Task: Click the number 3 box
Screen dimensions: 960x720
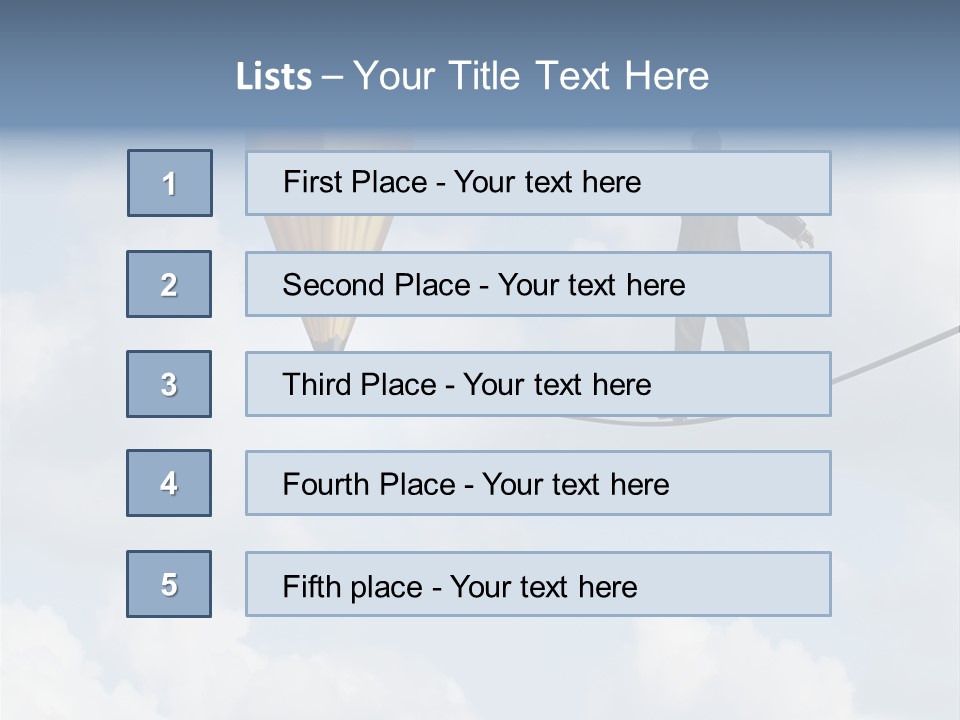Action: click(169, 384)
